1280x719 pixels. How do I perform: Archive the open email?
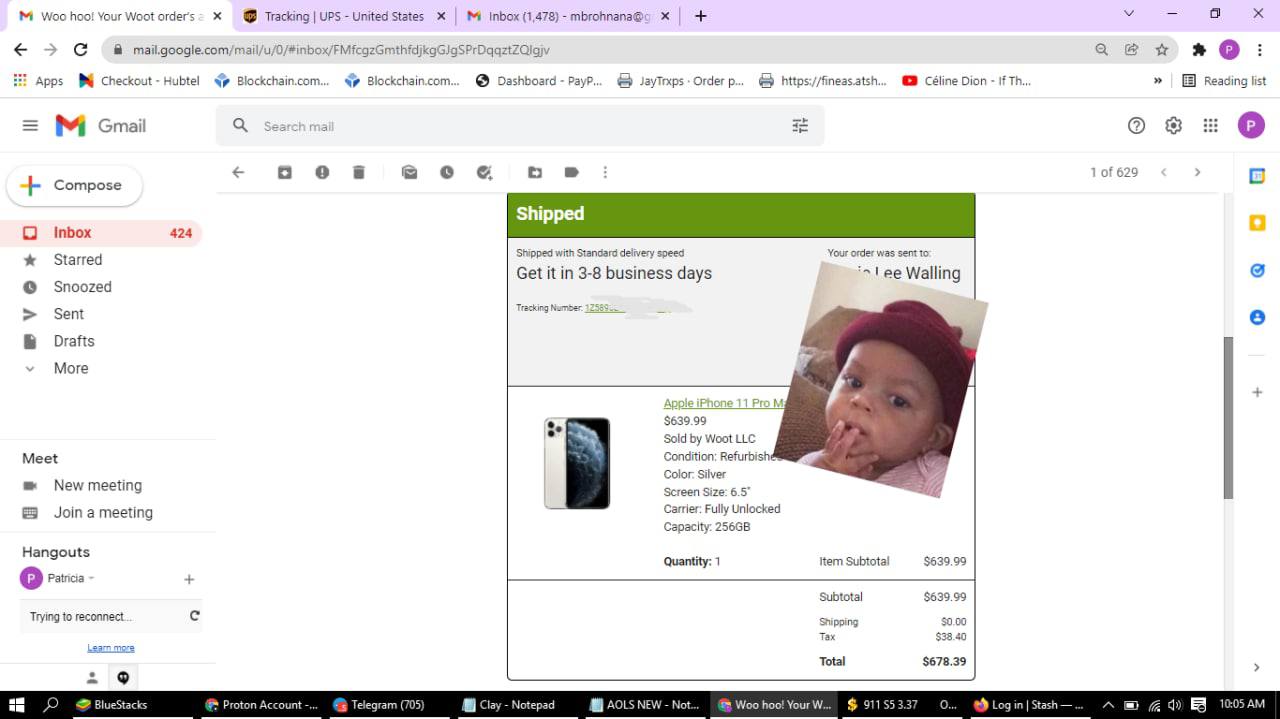pyautogui.click(x=285, y=172)
